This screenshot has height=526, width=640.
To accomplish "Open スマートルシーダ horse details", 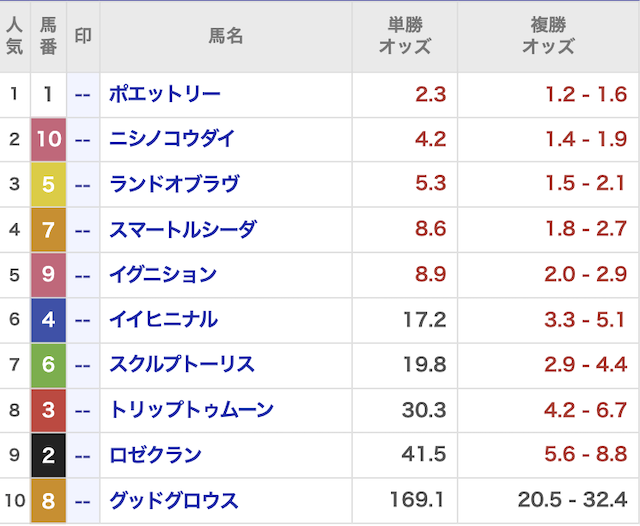I will coord(182,230).
